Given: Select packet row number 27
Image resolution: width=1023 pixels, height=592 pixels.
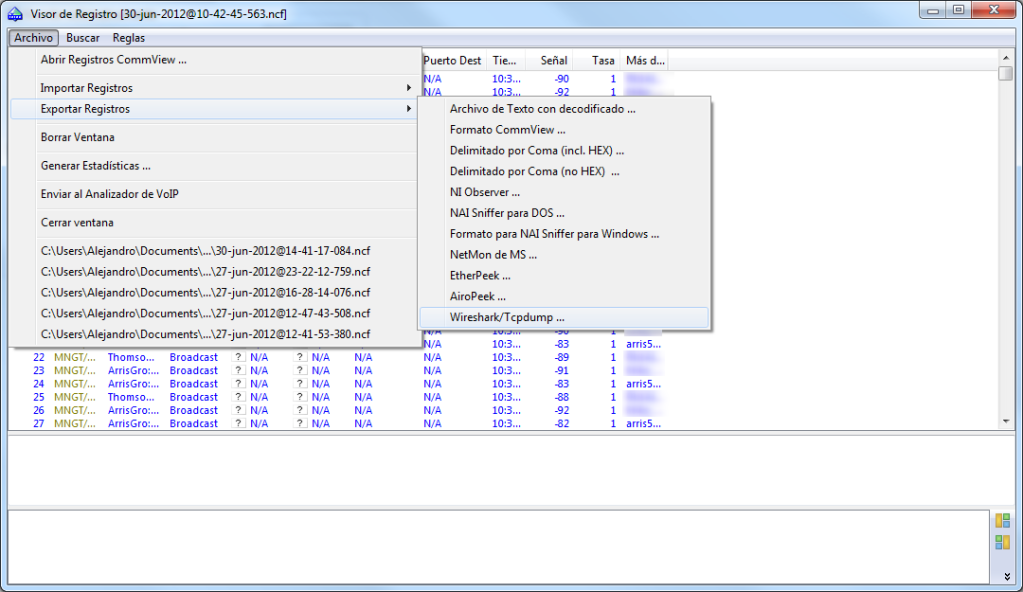Looking at the screenshot, I should [336, 424].
